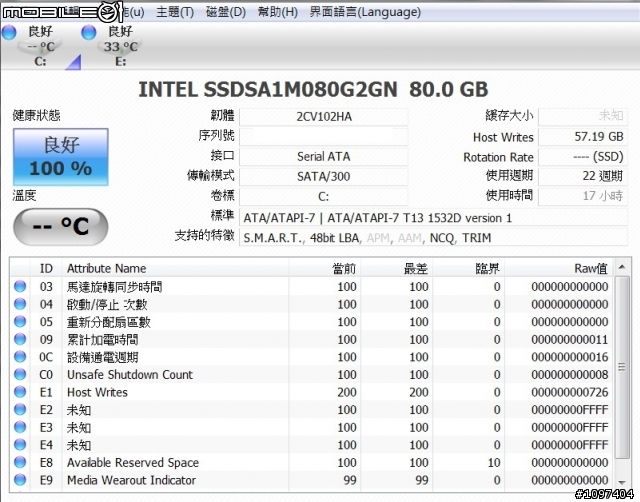640x502 pixels.
Task: Select the 設備通電週期 attribute row
Action: click(x=311, y=357)
